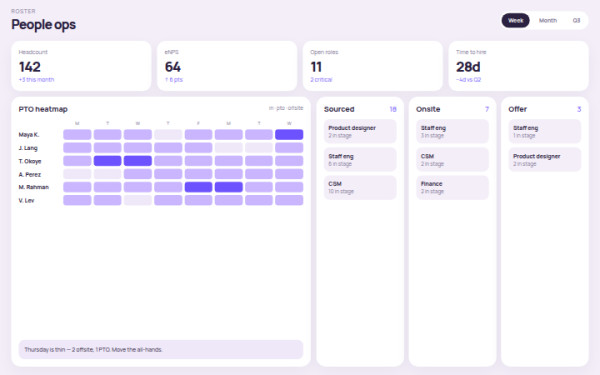
Task: Open Staff eng card in Sourced
Action: click(x=360, y=160)
